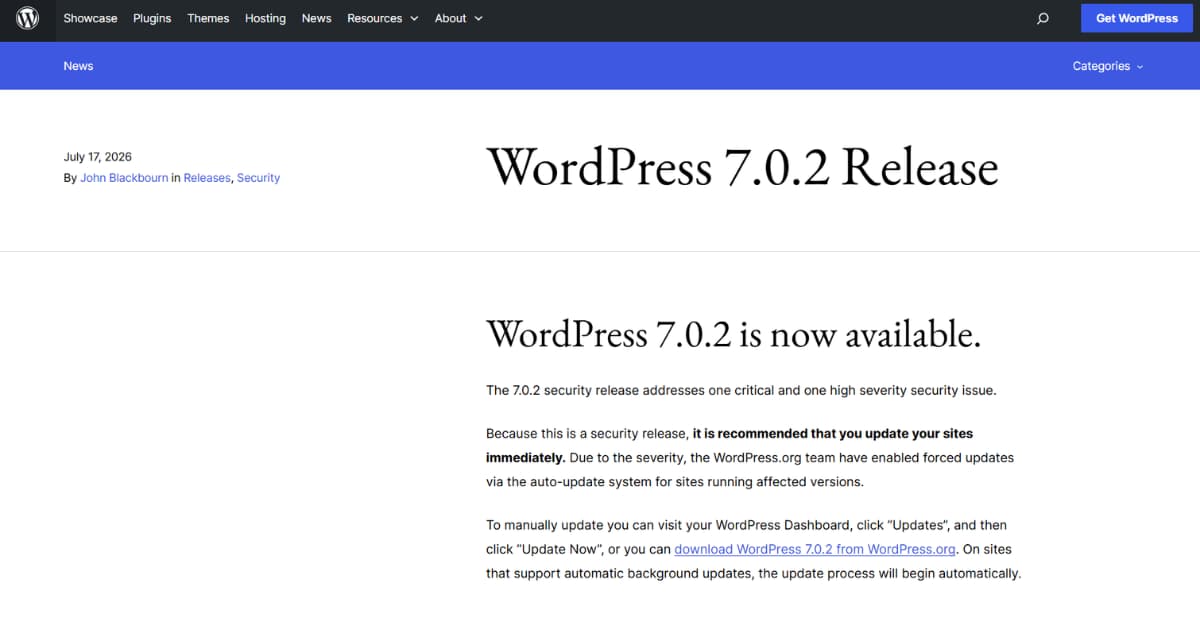
Task: Expand the About dropdown menu
Action: pos(459,18)
